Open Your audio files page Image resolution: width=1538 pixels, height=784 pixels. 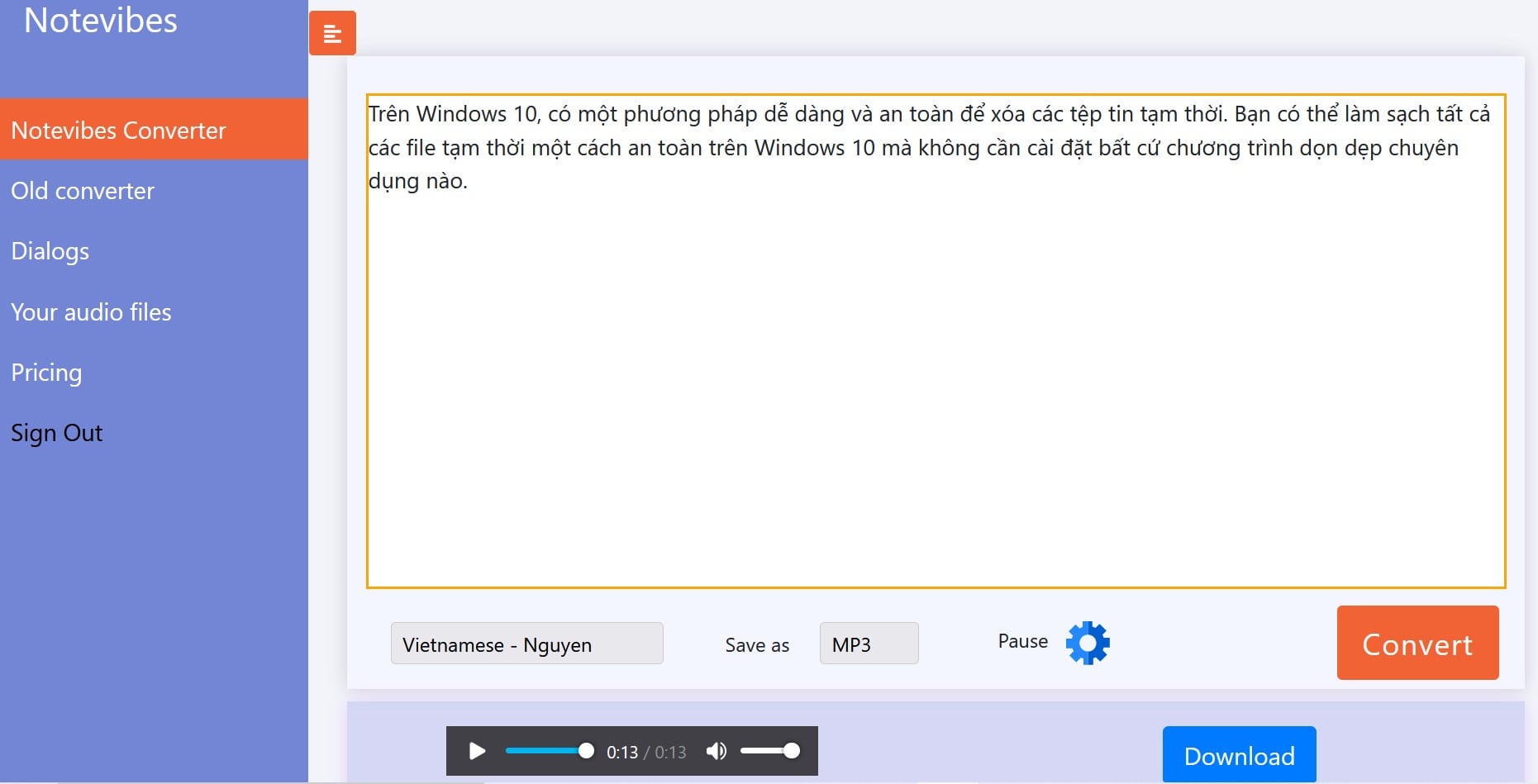pyautogui.click(x=91, y=312)
